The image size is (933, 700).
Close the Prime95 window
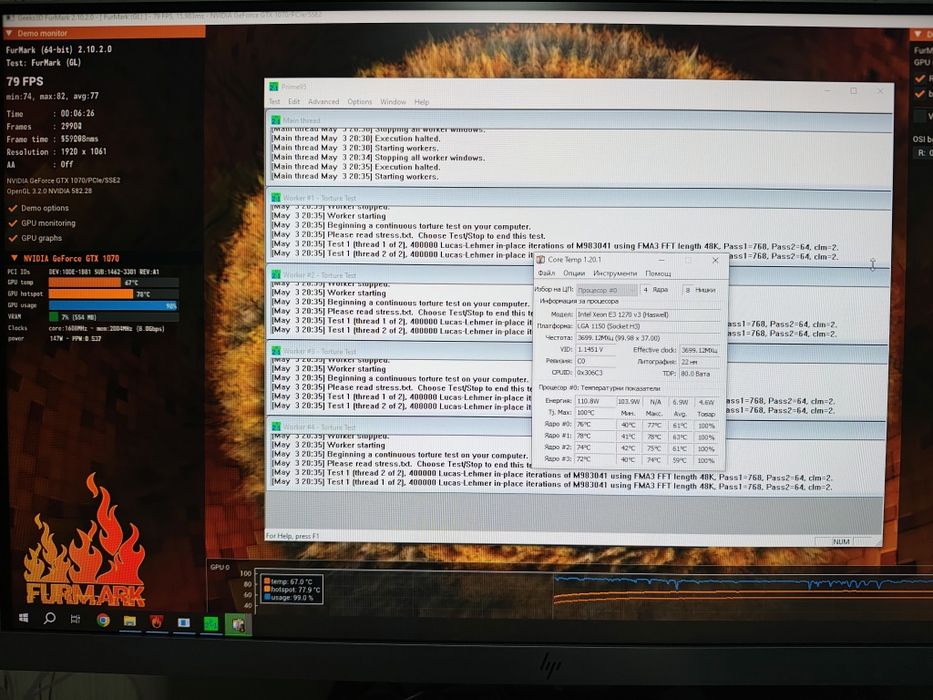(x=880, y=91)
